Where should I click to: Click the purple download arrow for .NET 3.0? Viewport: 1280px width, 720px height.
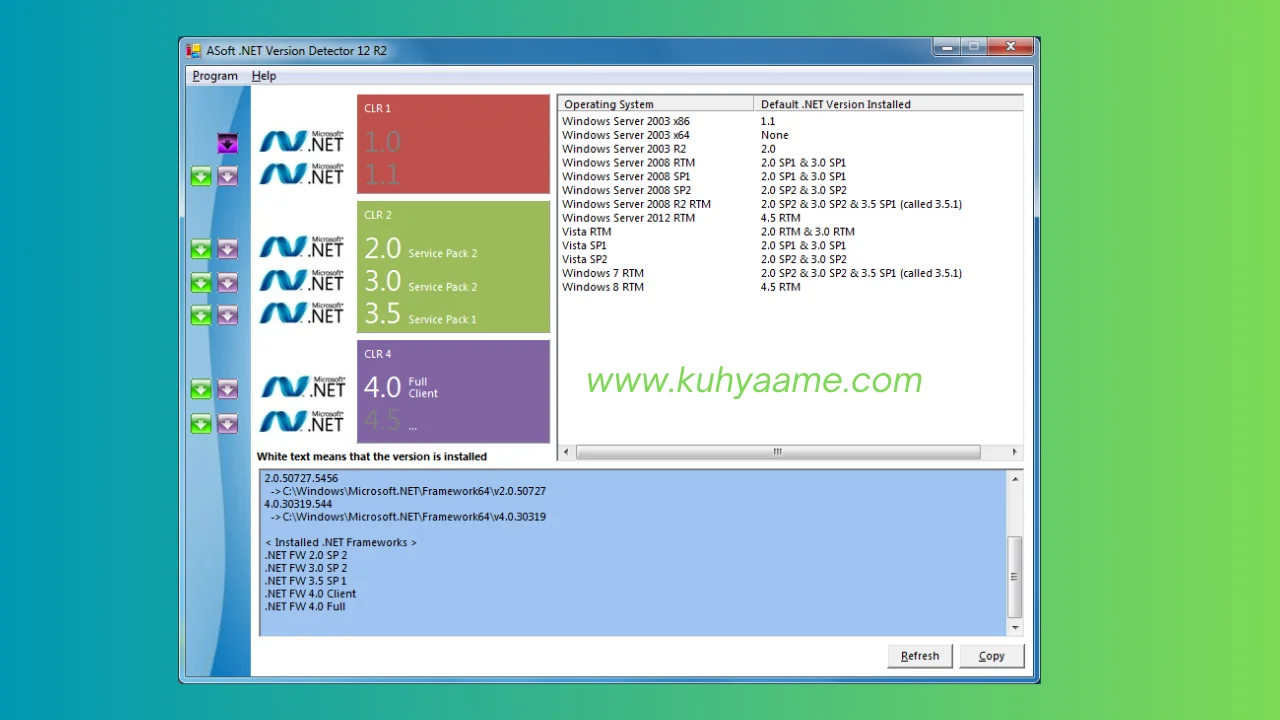(x=228, y=283)
